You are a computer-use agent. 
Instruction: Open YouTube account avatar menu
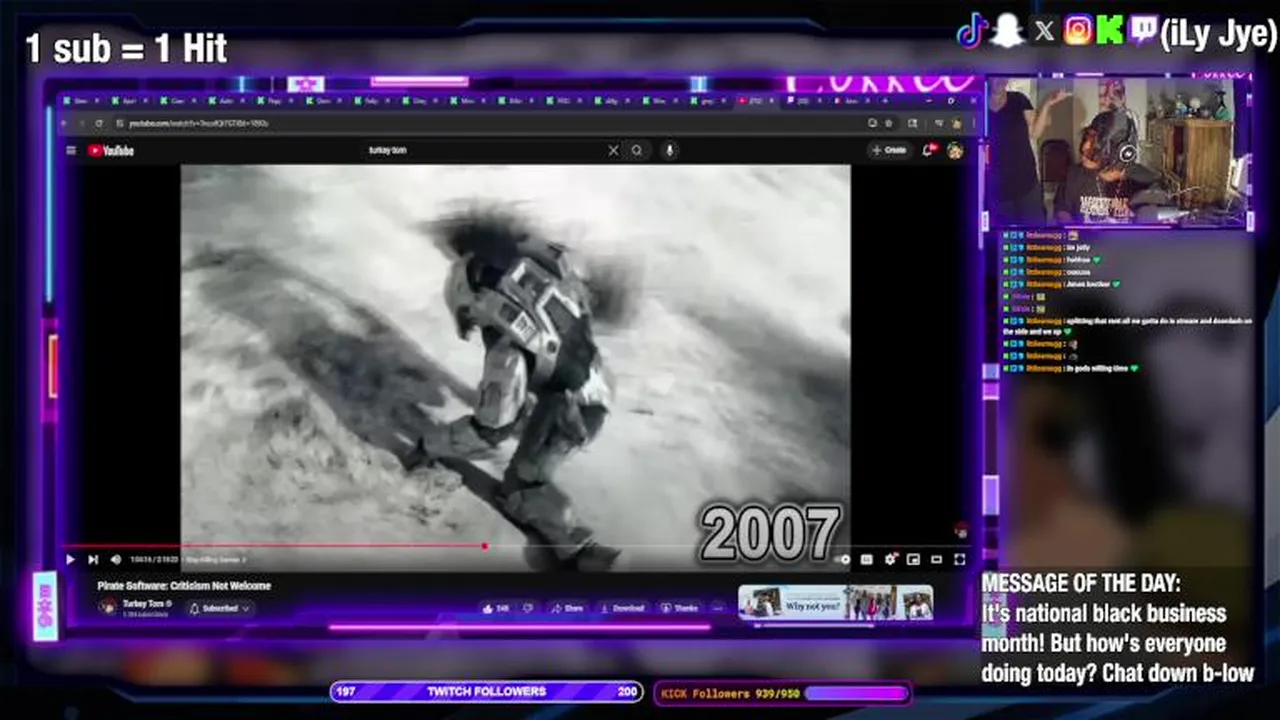click(x=955, y=151)
